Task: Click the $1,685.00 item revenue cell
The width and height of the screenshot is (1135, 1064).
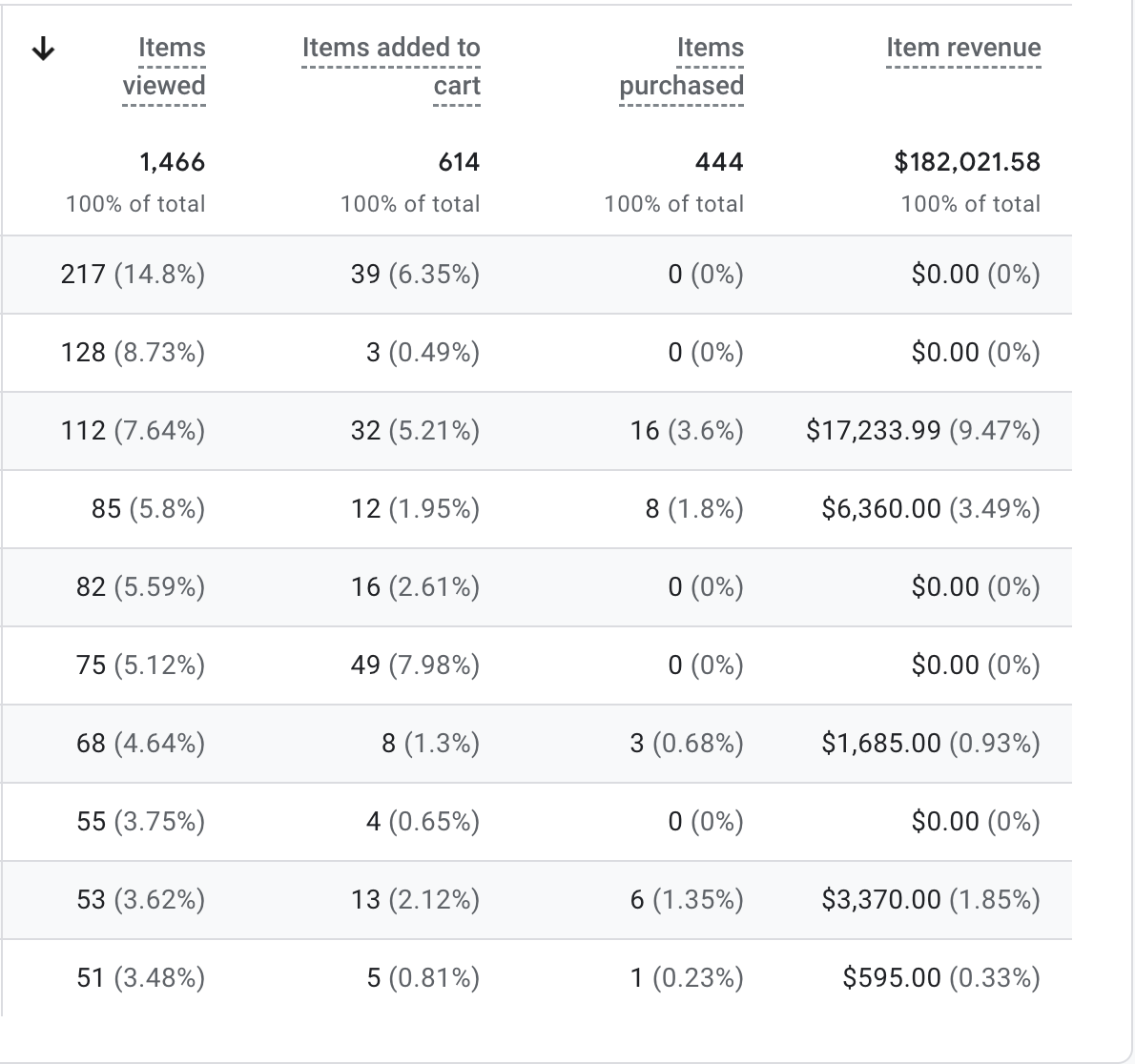Action: (x=930, y=744)
